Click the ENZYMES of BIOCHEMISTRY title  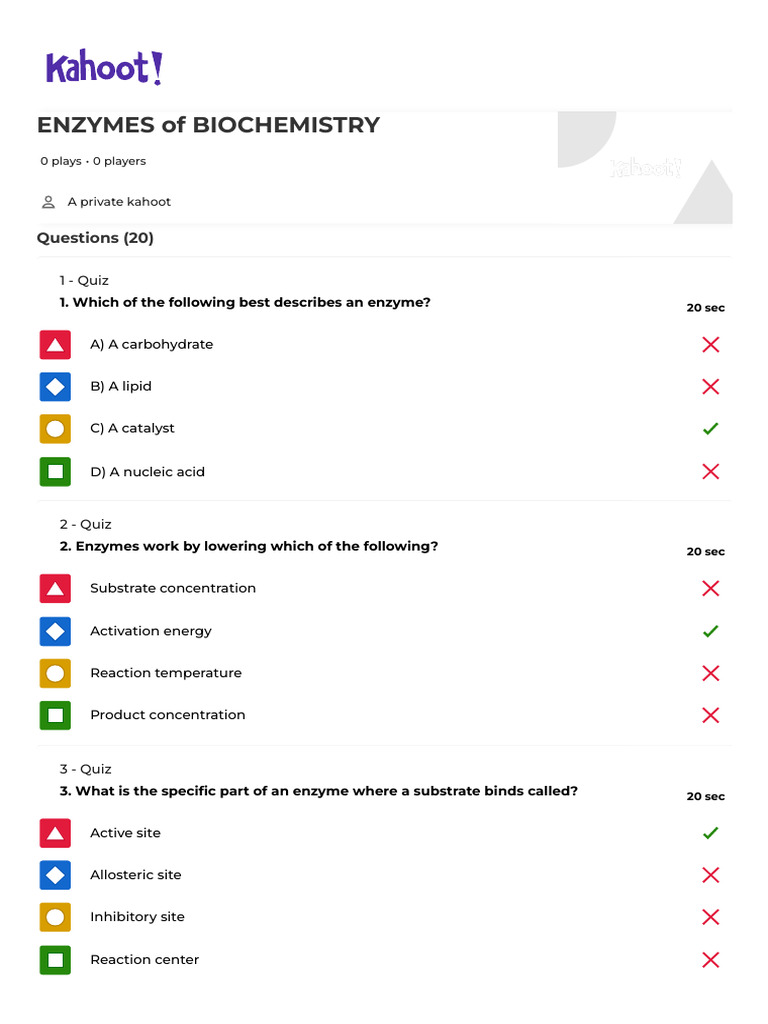pyautogui.click(x=208, y=125)
